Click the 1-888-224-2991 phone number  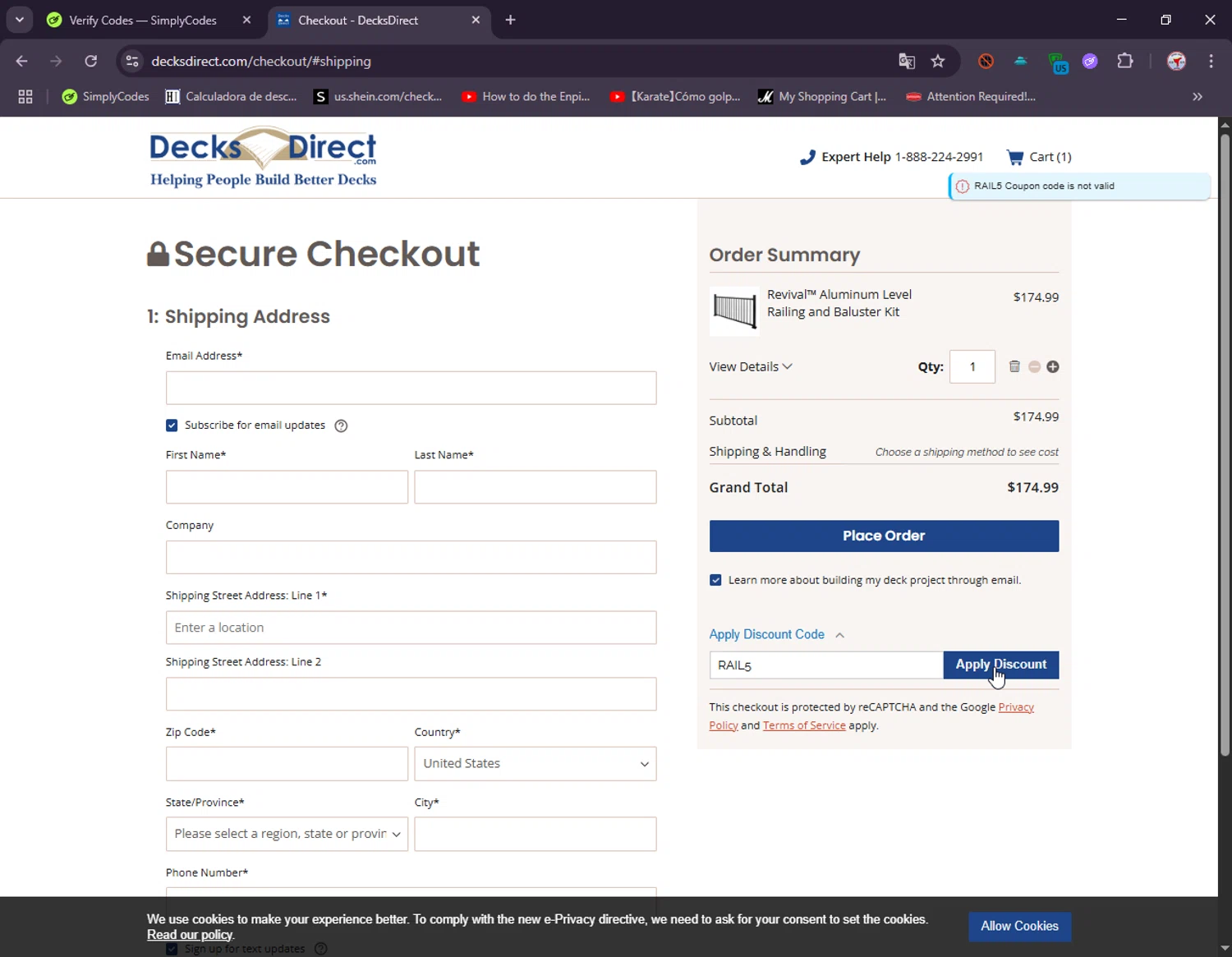coord(939,157)
